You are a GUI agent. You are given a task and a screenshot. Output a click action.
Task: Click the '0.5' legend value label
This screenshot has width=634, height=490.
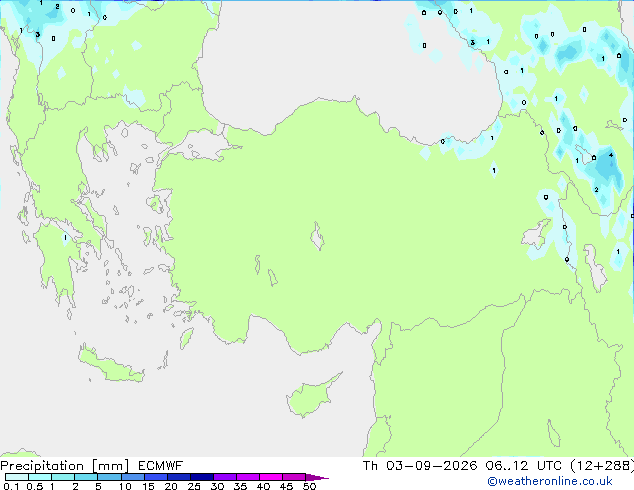point(35,486)
